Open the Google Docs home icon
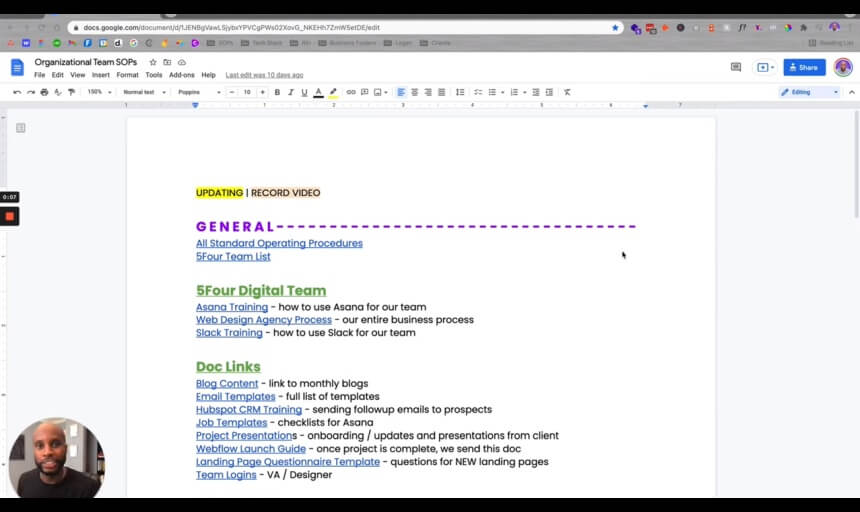Image resolution: width=860 pixels, height=512 pixels. pos(17,67)
